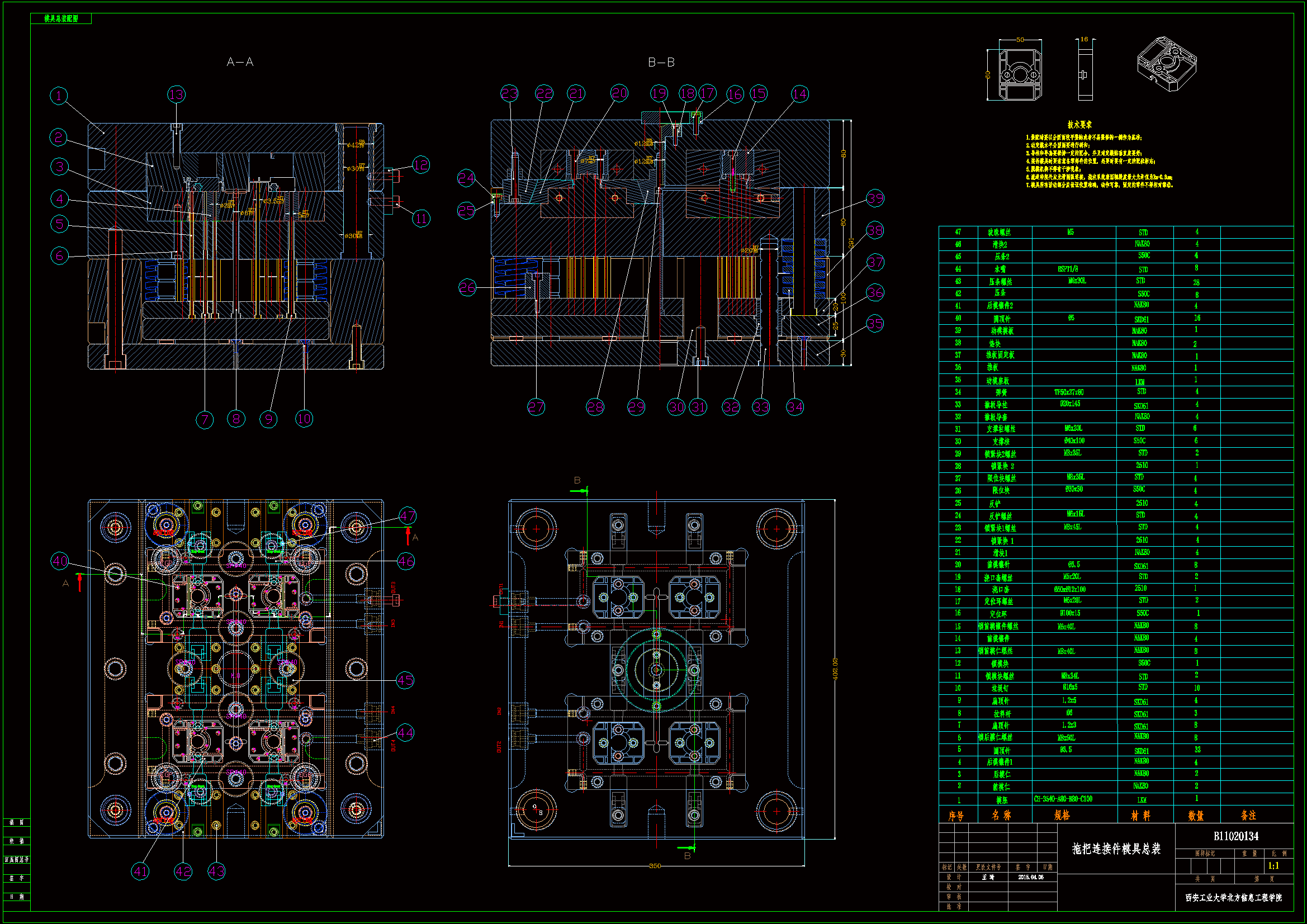The height and width of the screenshot is (924, 1307).
Task: Select balloon 27 below B-B section
Action: [536, 407]
